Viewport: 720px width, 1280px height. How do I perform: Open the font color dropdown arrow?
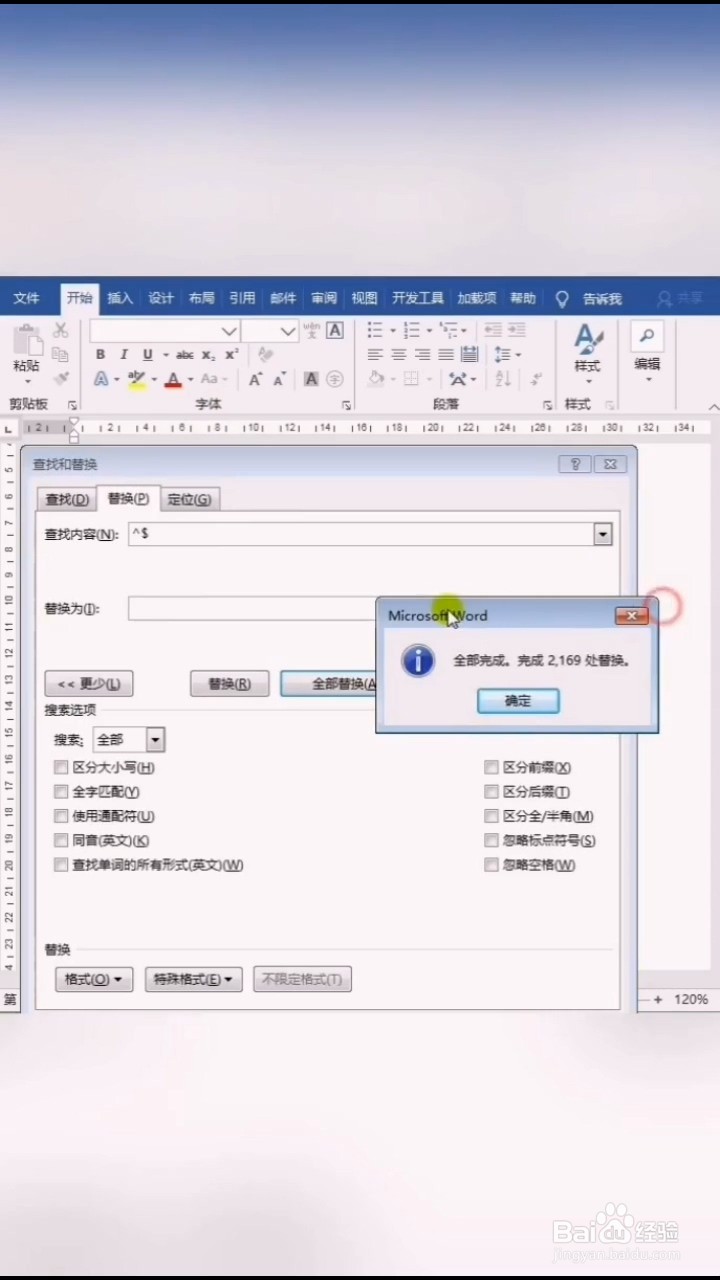coord(189,380)
